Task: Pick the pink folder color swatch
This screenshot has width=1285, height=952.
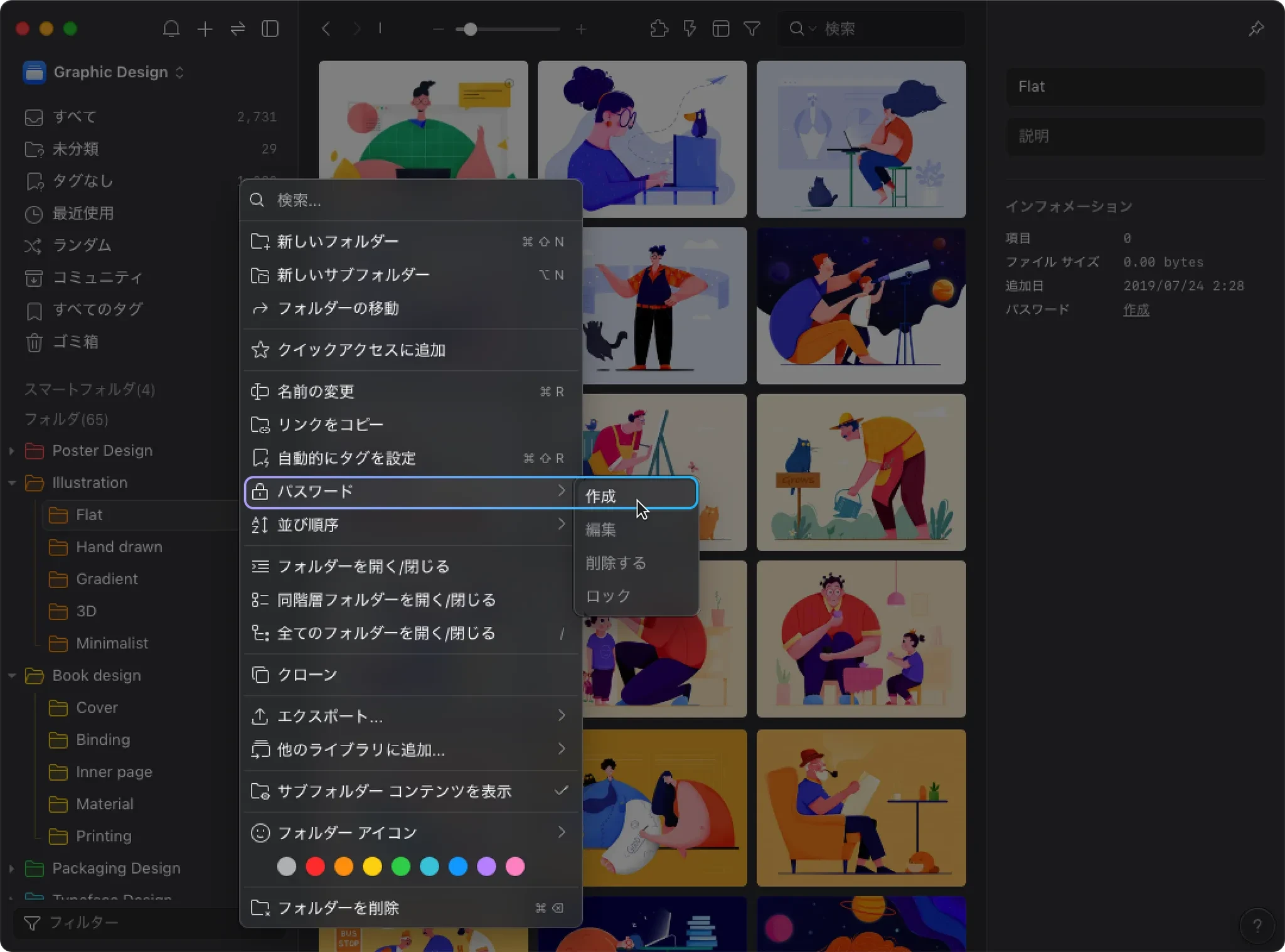Action: 515,867
